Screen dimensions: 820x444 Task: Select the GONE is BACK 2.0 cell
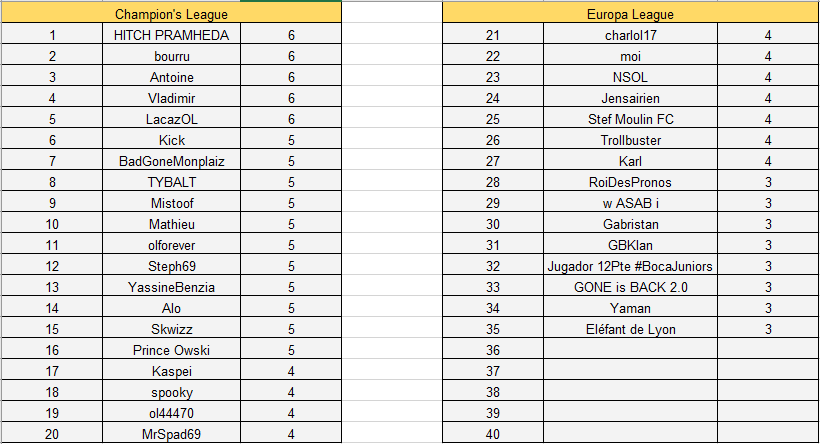(x=631, y=287)
